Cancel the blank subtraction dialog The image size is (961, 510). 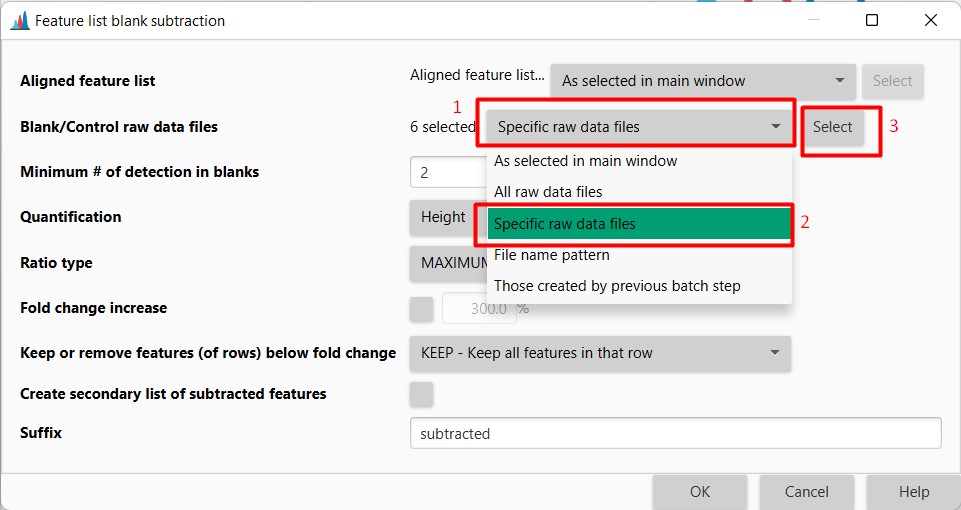806,491
